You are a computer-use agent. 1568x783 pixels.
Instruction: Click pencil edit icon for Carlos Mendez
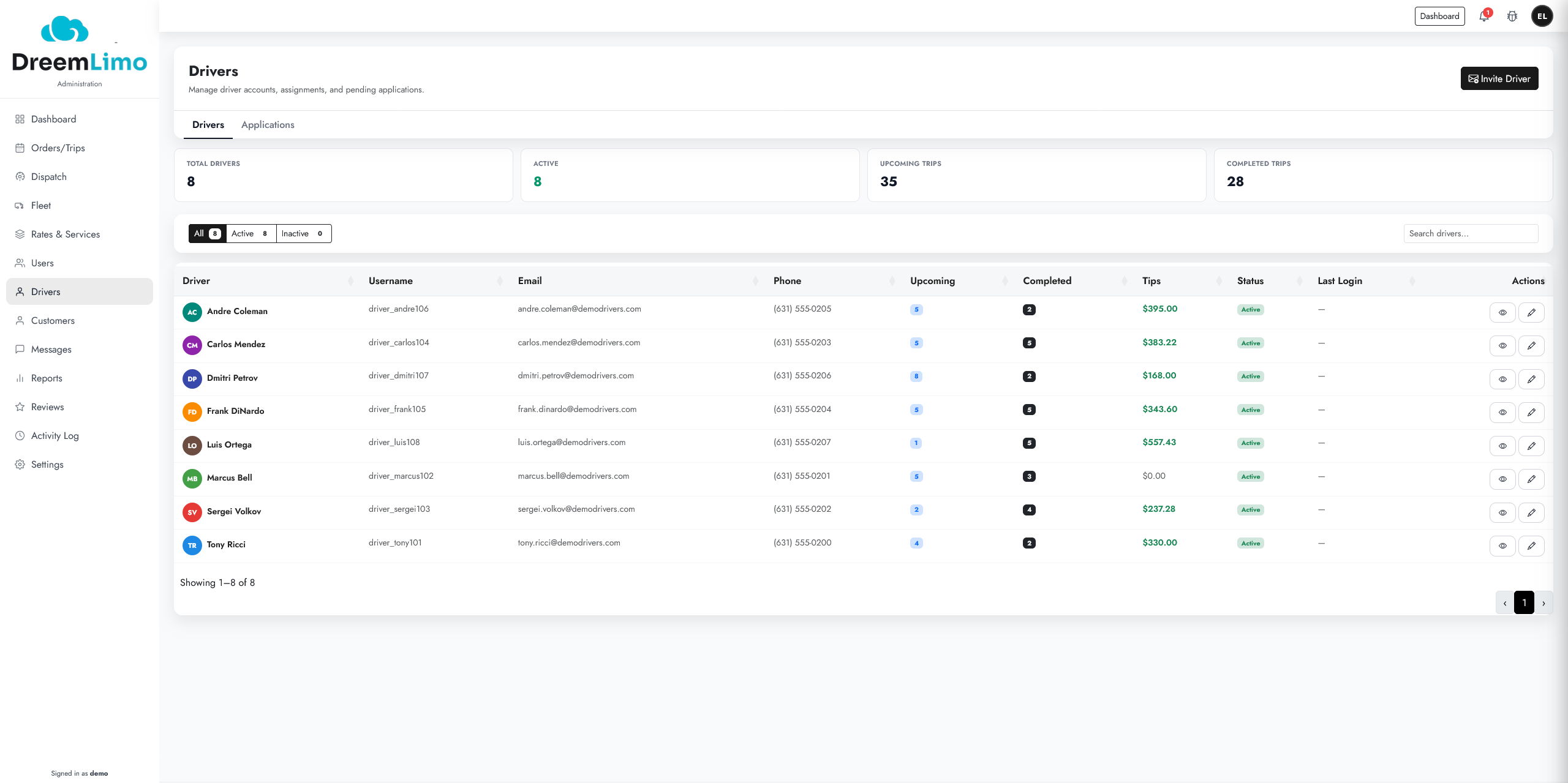[1531, 346]
